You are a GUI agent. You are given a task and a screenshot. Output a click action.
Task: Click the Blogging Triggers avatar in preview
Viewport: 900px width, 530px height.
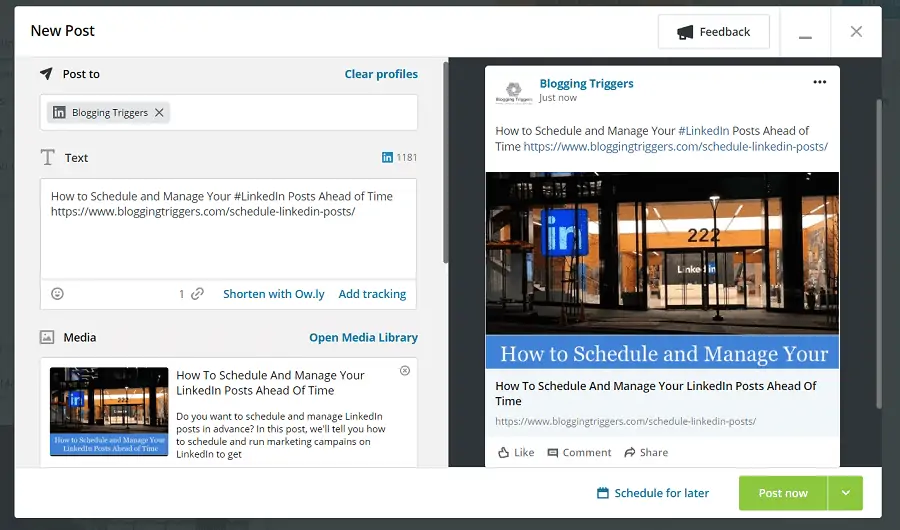click(514, 91)
